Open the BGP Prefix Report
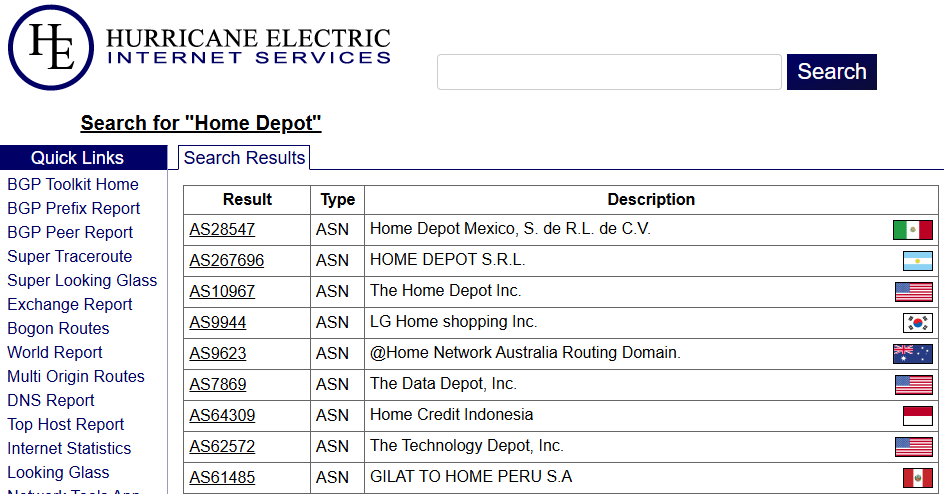This screenshot has height=494, width=944. coord(74,208)
